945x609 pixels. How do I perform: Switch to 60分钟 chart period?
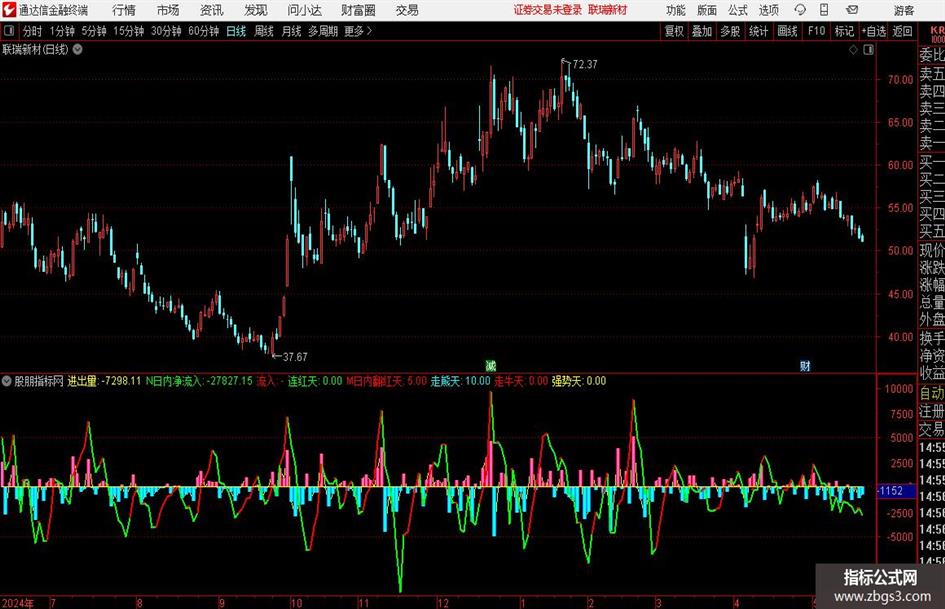pyautogui.click(x=203, y=31)
